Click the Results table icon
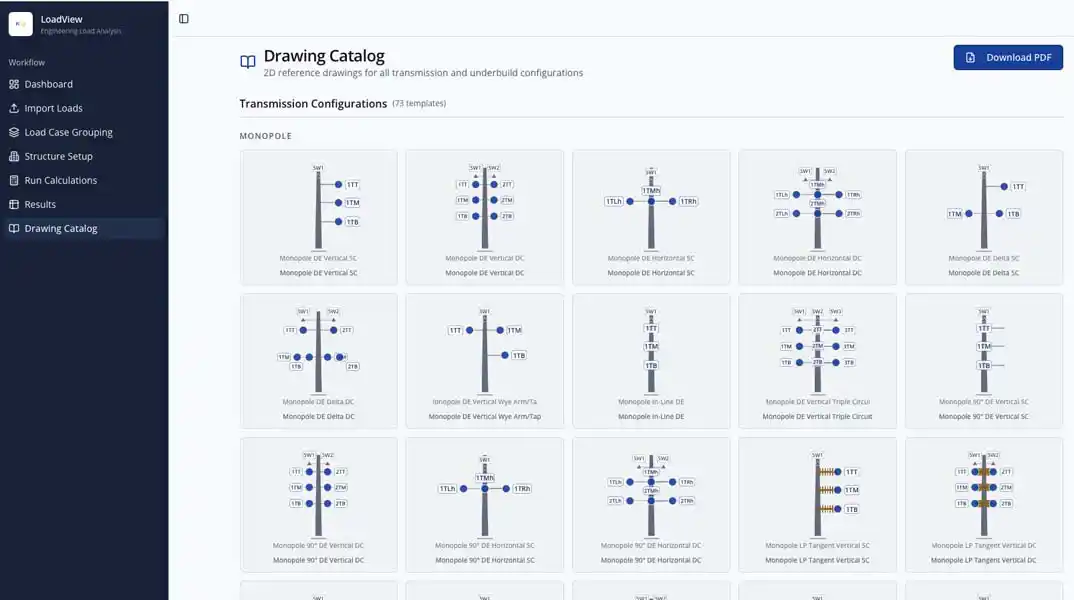 click(x=14, y=204)
